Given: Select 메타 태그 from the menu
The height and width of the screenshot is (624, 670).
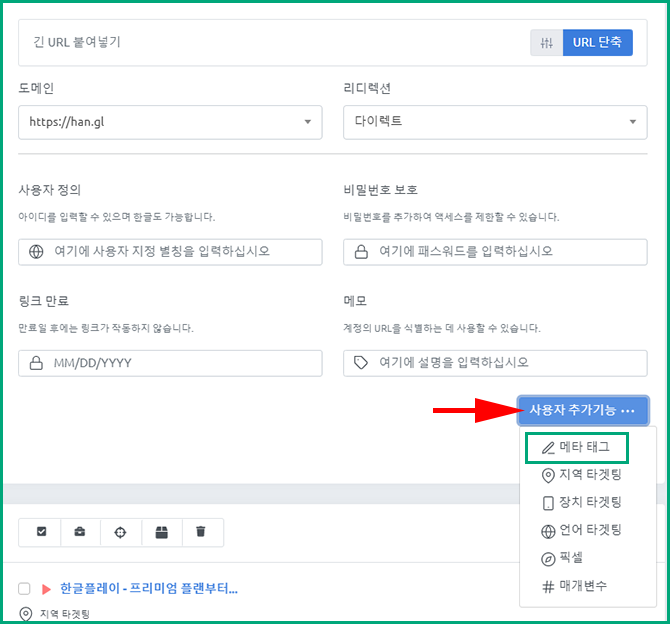Looking at the screenshot, I should [575, 448].
